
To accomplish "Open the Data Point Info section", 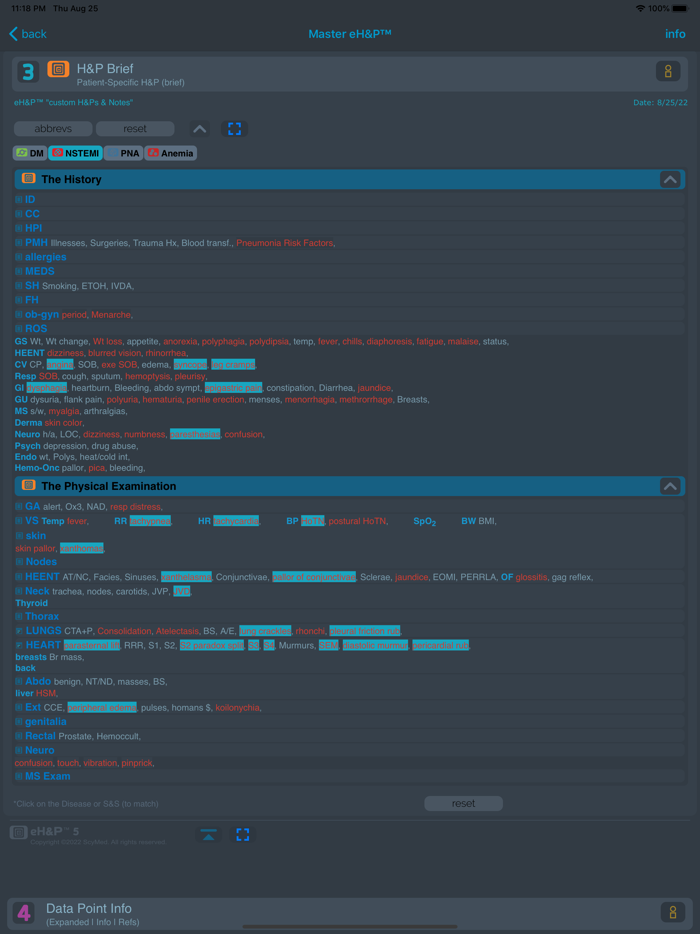I will 350,914.
